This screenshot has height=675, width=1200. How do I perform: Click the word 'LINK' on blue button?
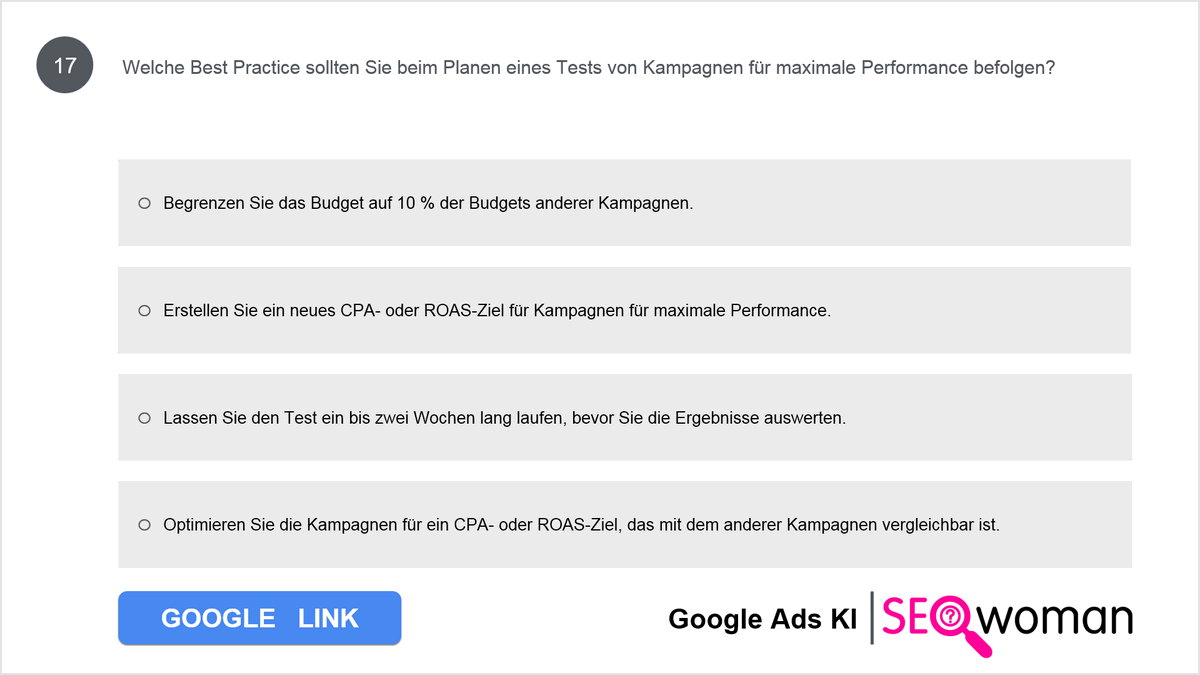pos(328,618)
